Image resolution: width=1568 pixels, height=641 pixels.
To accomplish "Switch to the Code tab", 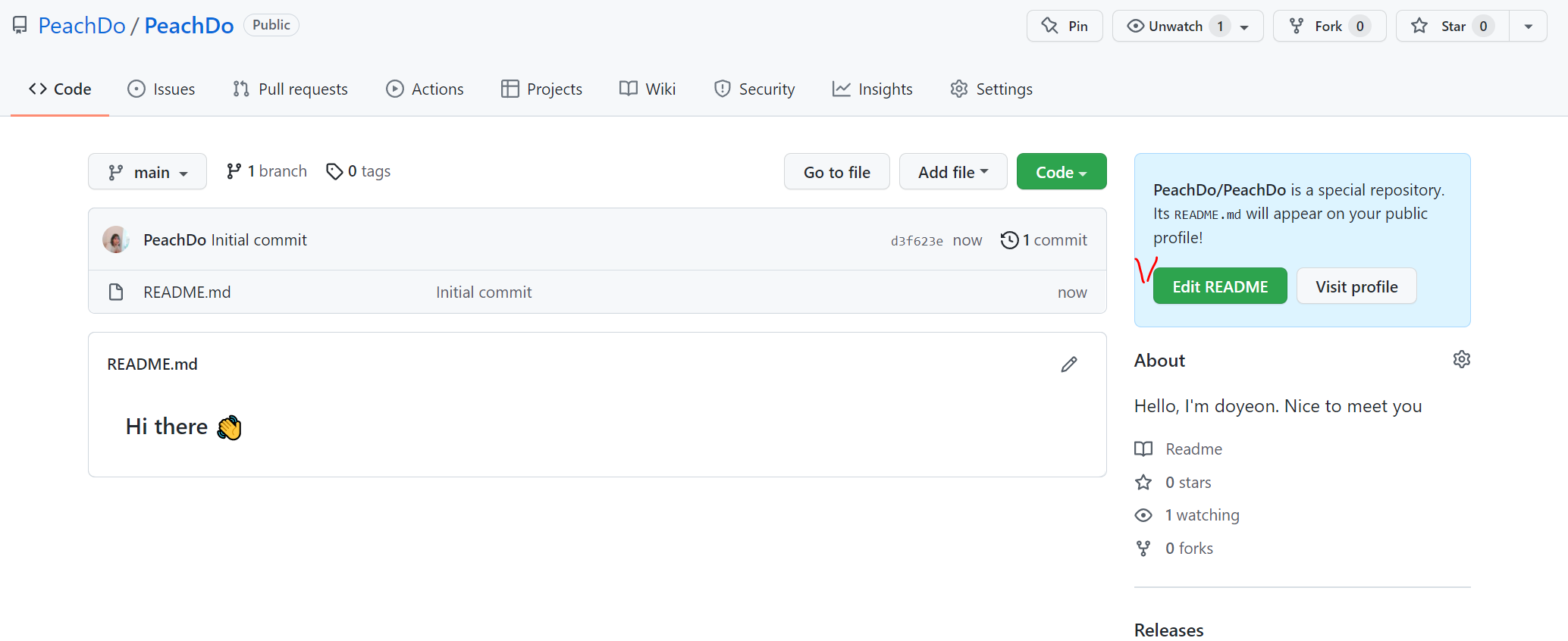I will point(60,89).
